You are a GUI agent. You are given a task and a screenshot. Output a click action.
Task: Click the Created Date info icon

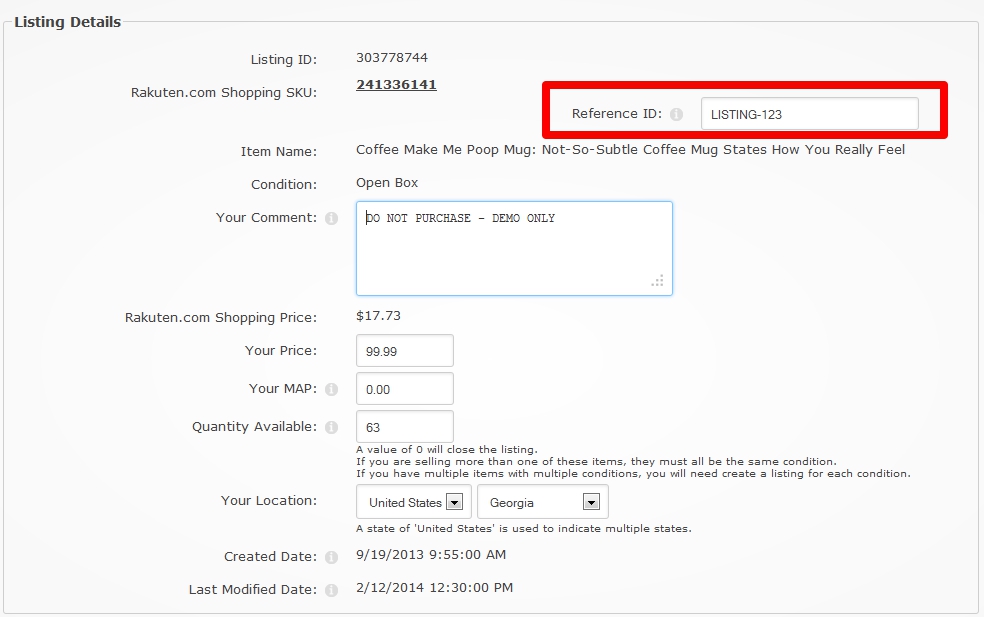click(x=331, y=557)
